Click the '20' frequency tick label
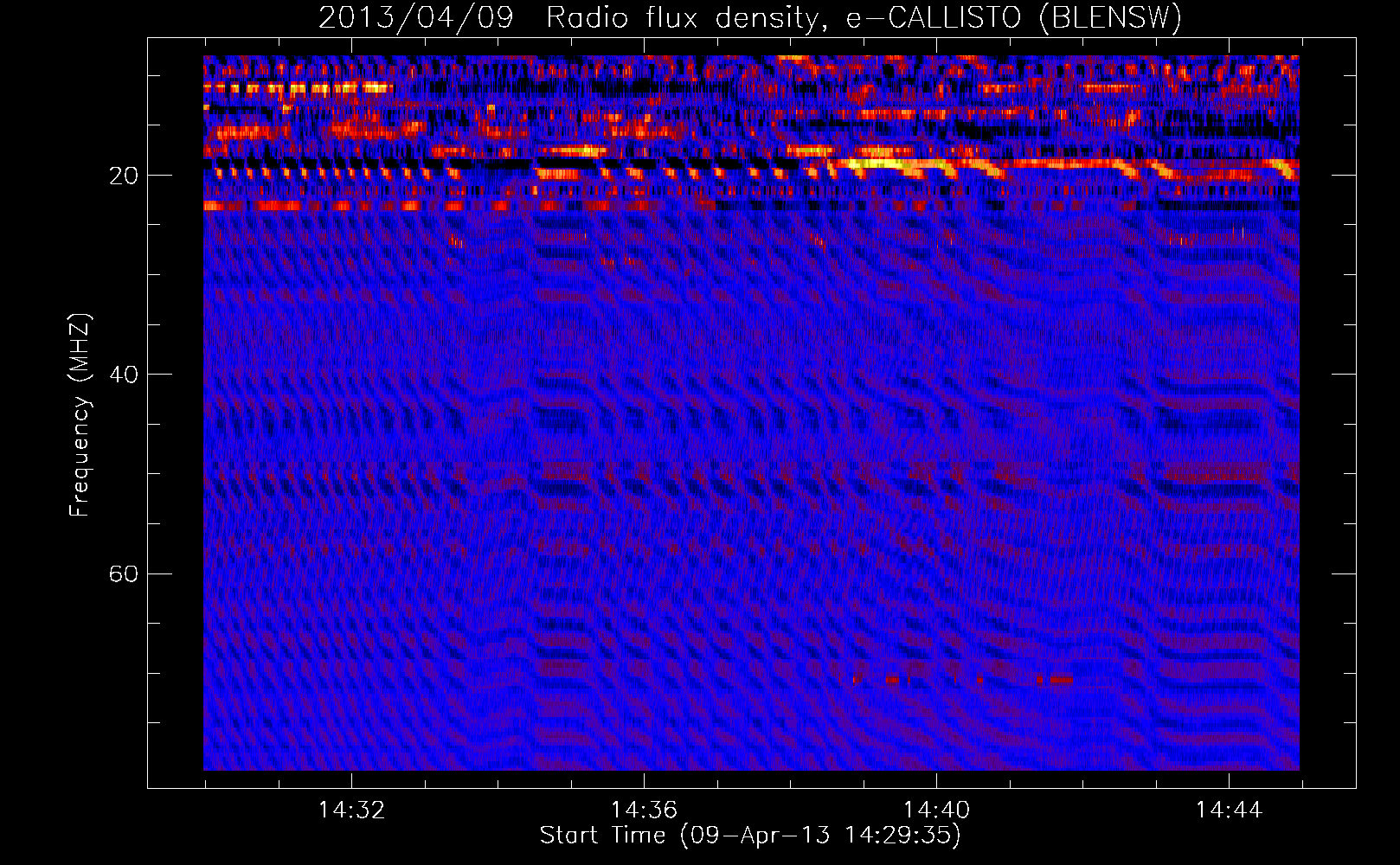This screenshot has width=1400, height=865. click(124, 176)
